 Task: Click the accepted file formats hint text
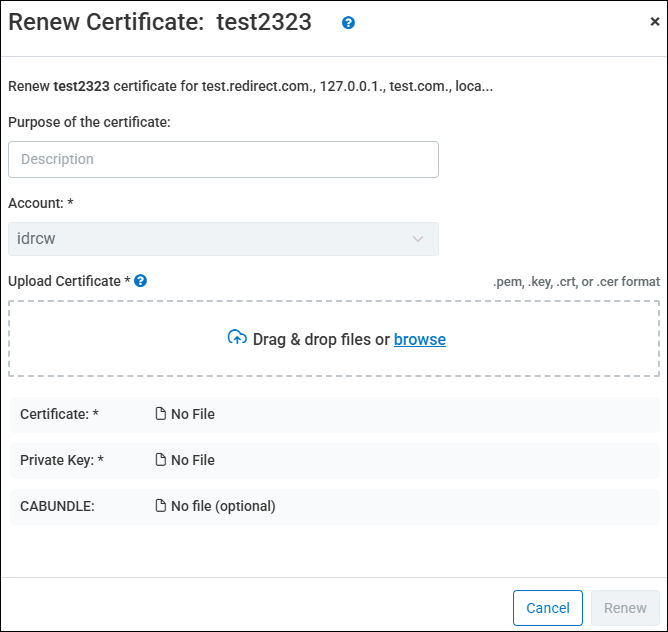pyautogui.click(x=576, y=282)
